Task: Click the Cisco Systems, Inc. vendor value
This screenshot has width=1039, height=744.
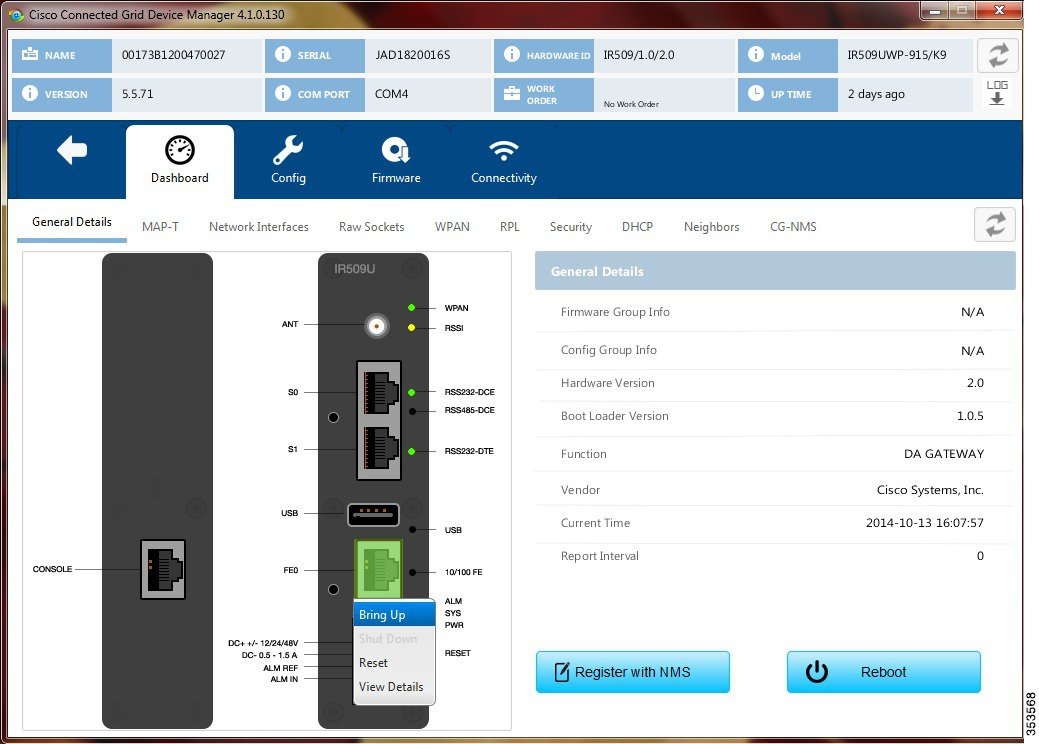Action: [x=930, y=490]
